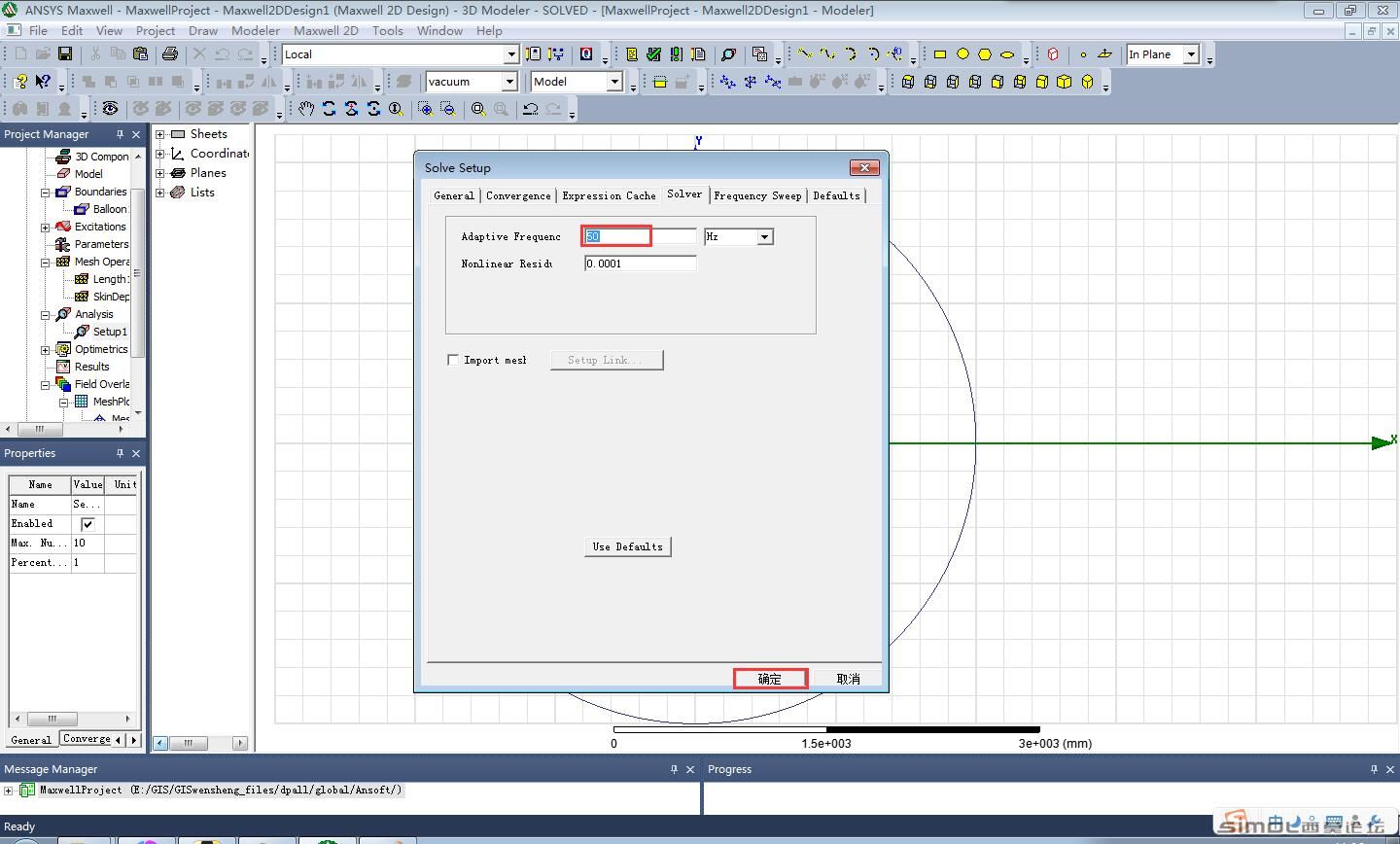Select the Draw Regular Polygon tool
Image resolution: width=1400 pixels, height=844 pixels.
point(985,53)
